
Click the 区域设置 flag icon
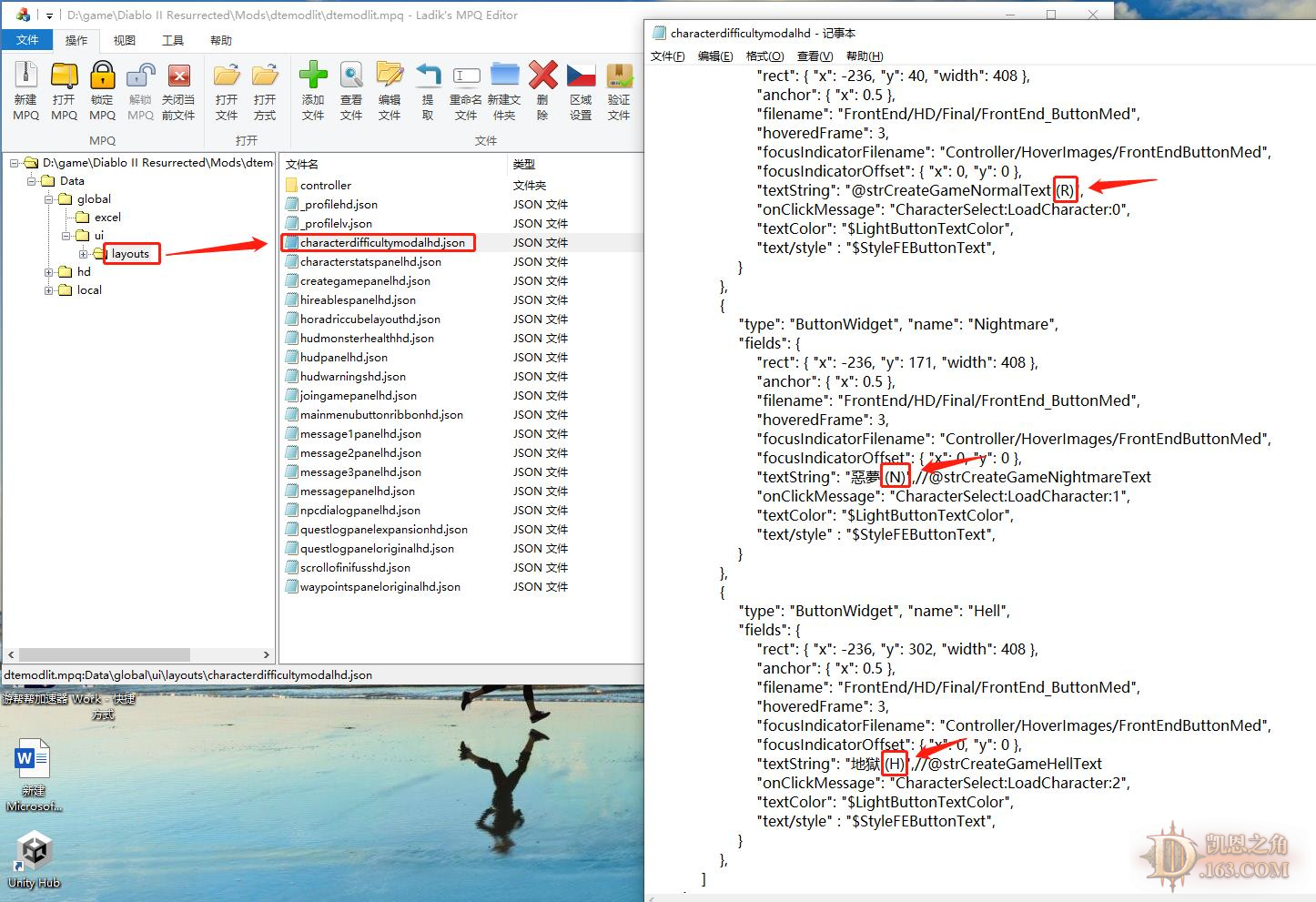point(581,76)
